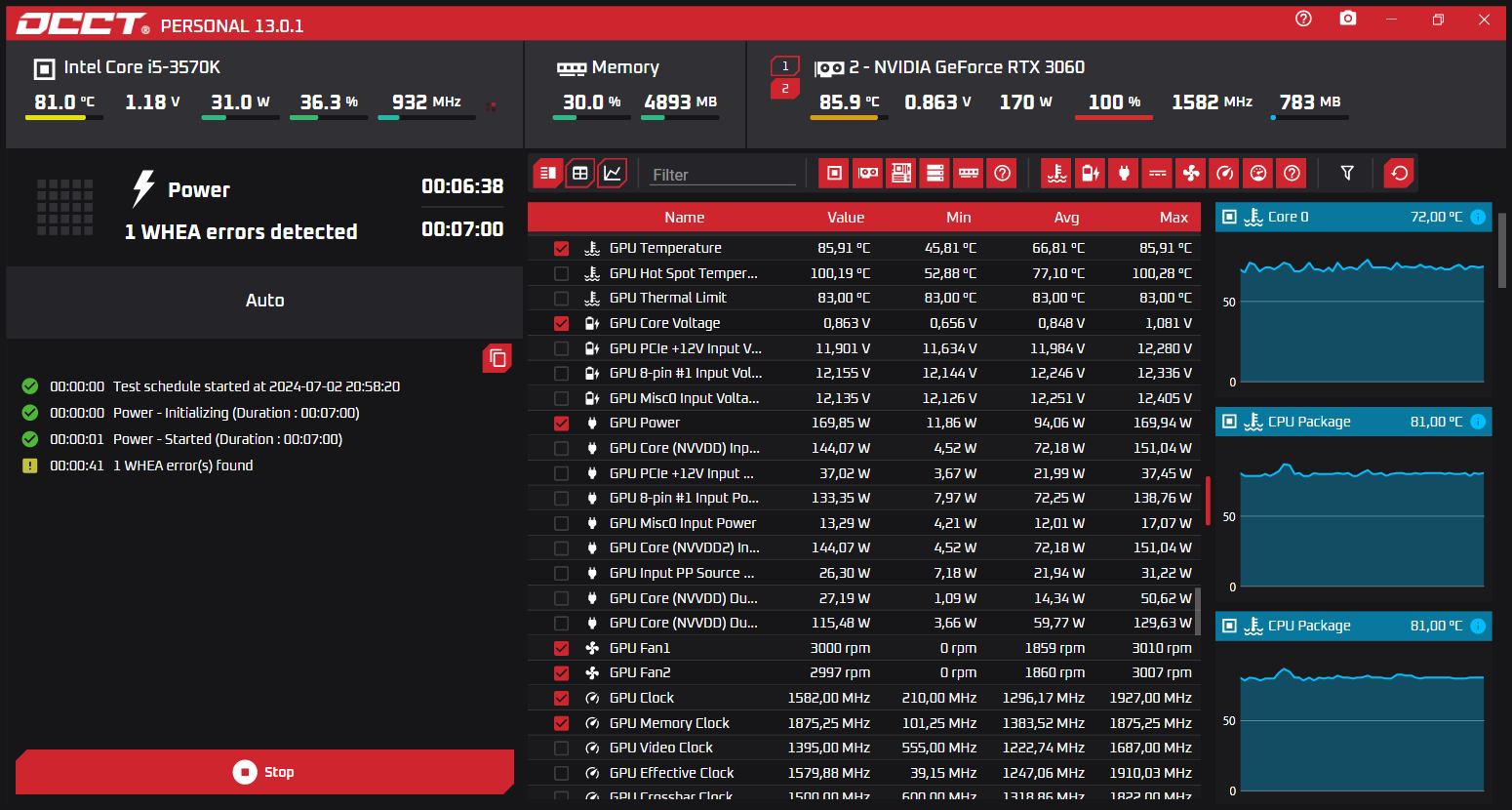Show only temperature sensors
This screenshot has width=1512, height=810.
1056,174
